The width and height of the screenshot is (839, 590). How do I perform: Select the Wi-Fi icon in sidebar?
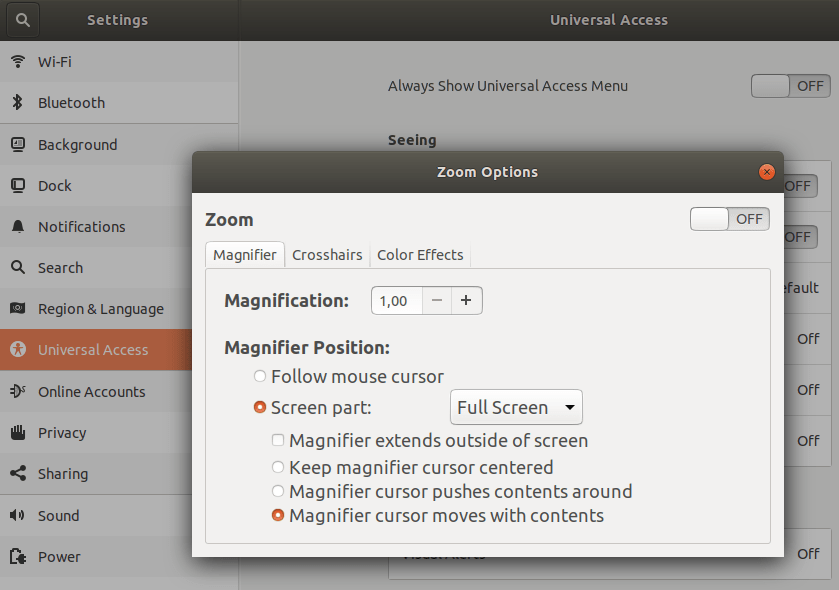18,62
